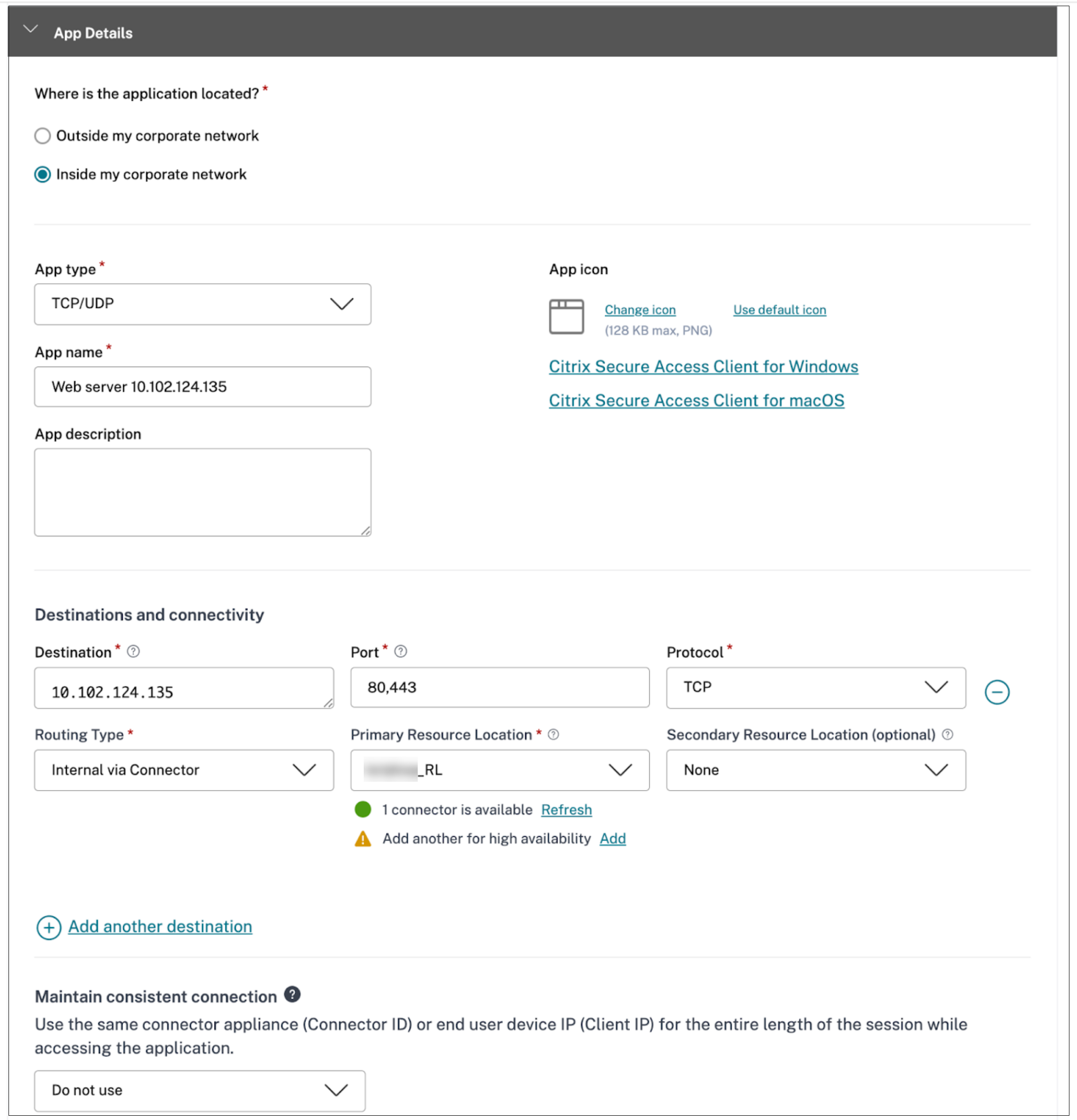This screenshot has height=1120, width=1077.
Task: Click the App name text field
Action: pos(202,387)
